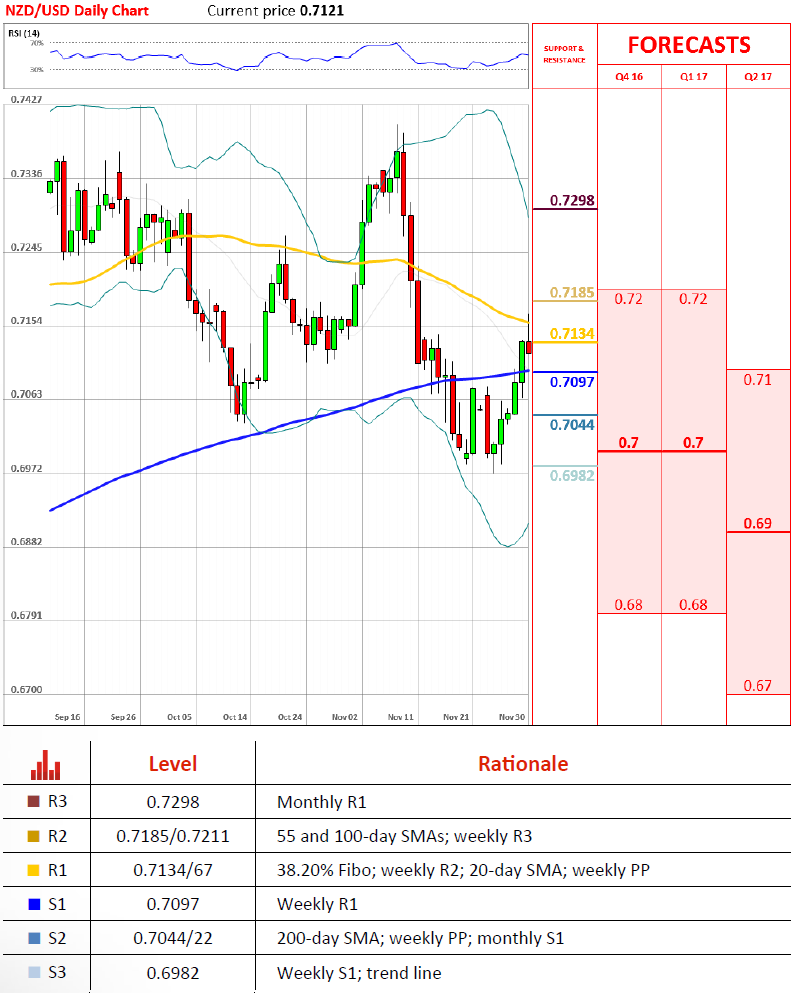The image size is (800, 993).
Task: Select the Q4 16 forecast column header
Action: click(629, 77)
